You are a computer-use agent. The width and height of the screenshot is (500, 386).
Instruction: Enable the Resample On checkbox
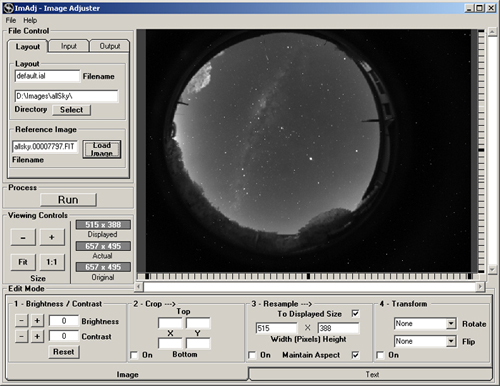click(x=252, y=355)
